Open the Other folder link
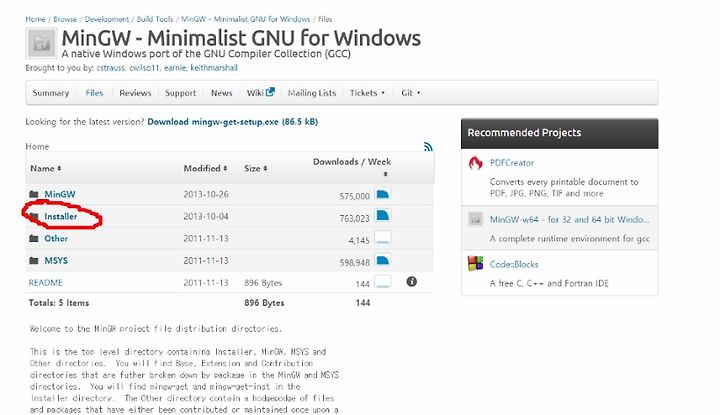The image size is (720, 415). point(56,238)
